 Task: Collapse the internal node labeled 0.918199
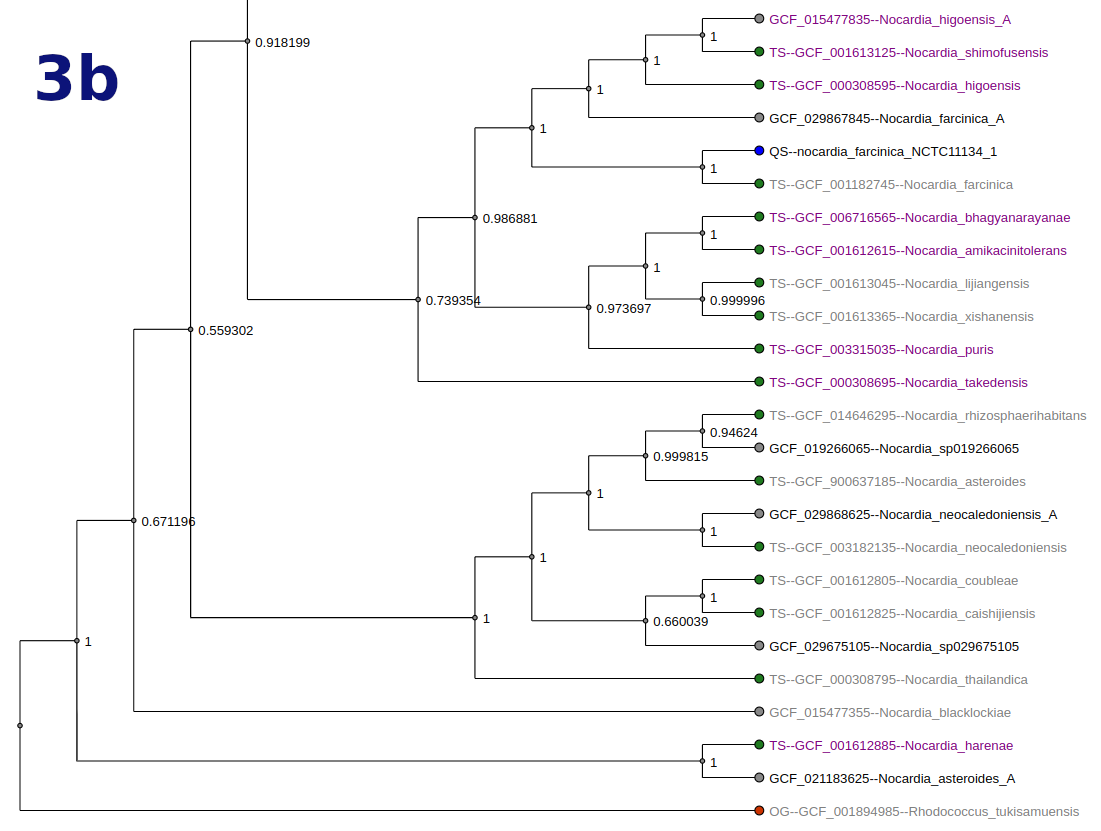(247, 41)
